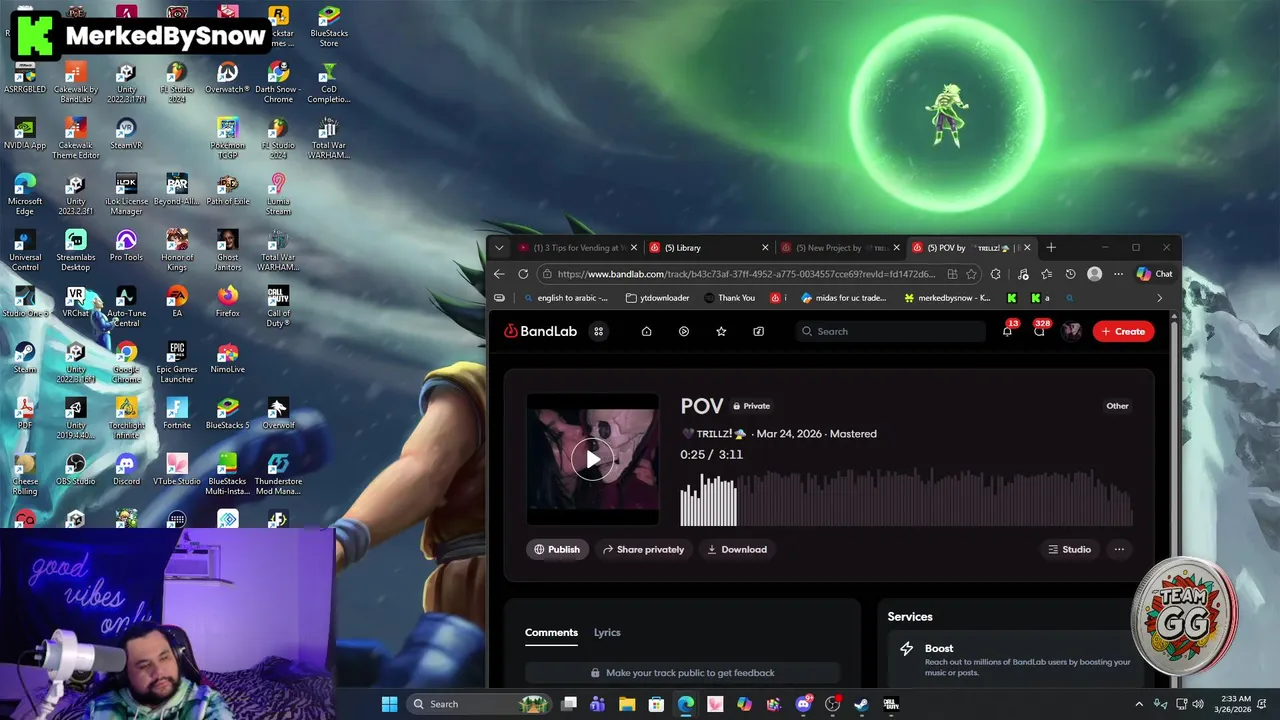The image size is (1280, 720).
Task: Open the BandLab star favorites icon
Action: coord(721,331)
